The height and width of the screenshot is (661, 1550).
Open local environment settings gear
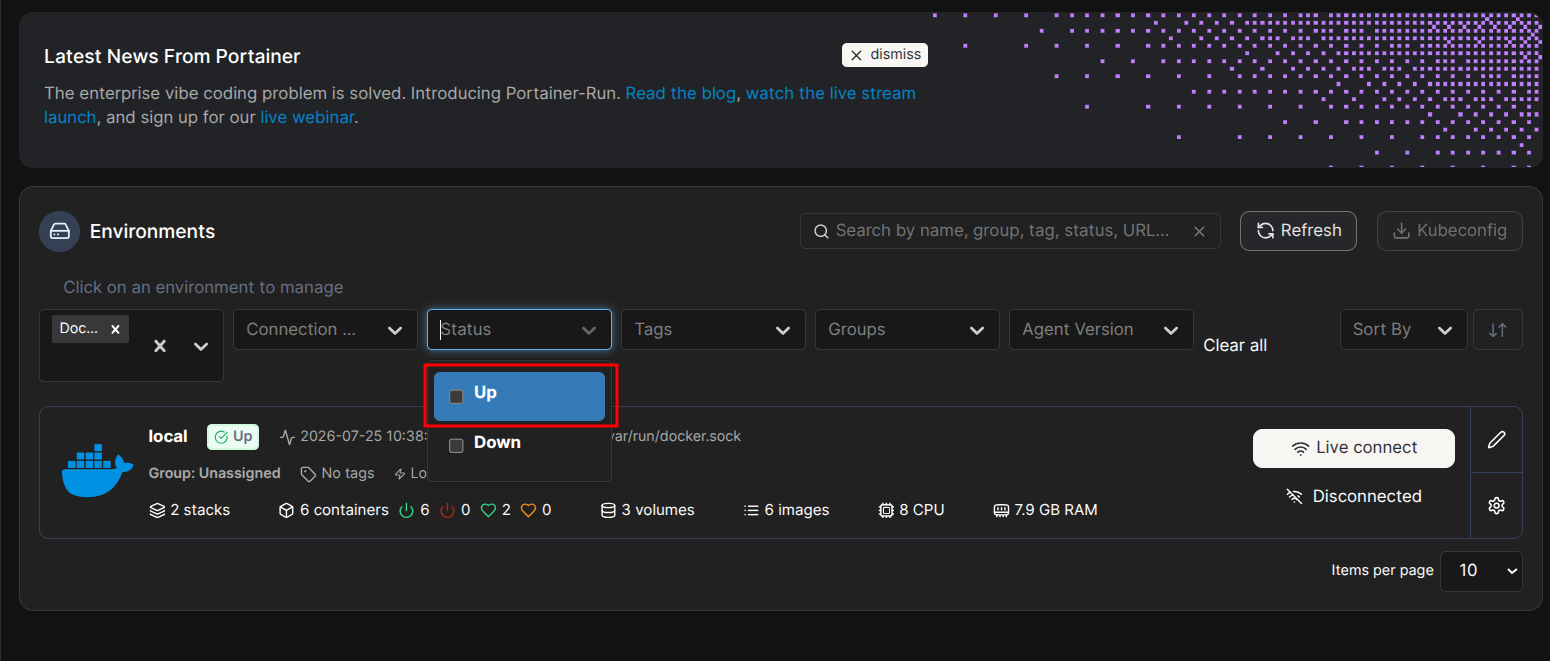pos(1497,506)
